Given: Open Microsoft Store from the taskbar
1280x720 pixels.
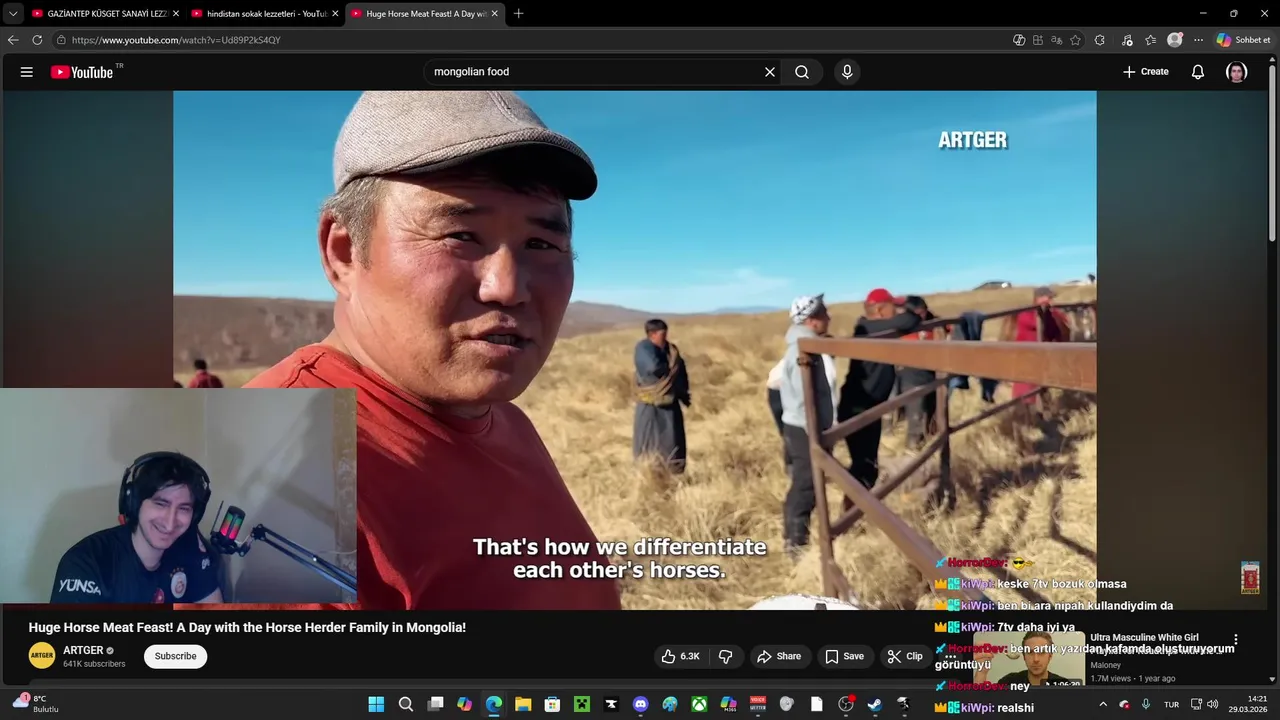Looking at the screenshot, I should 552,704.
